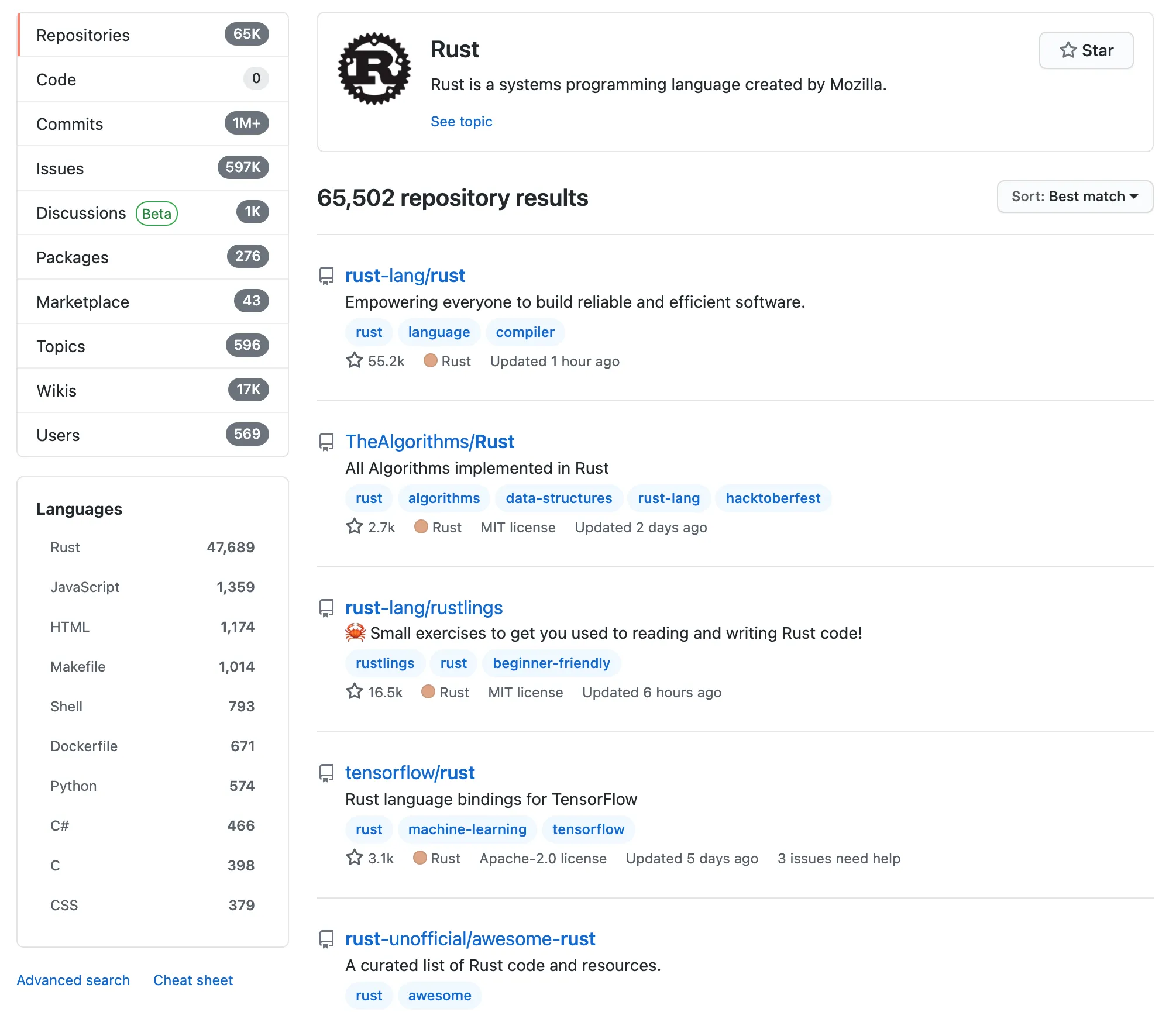Click the repo icon beside rust-lang/rust

click(x=326, y=276)
